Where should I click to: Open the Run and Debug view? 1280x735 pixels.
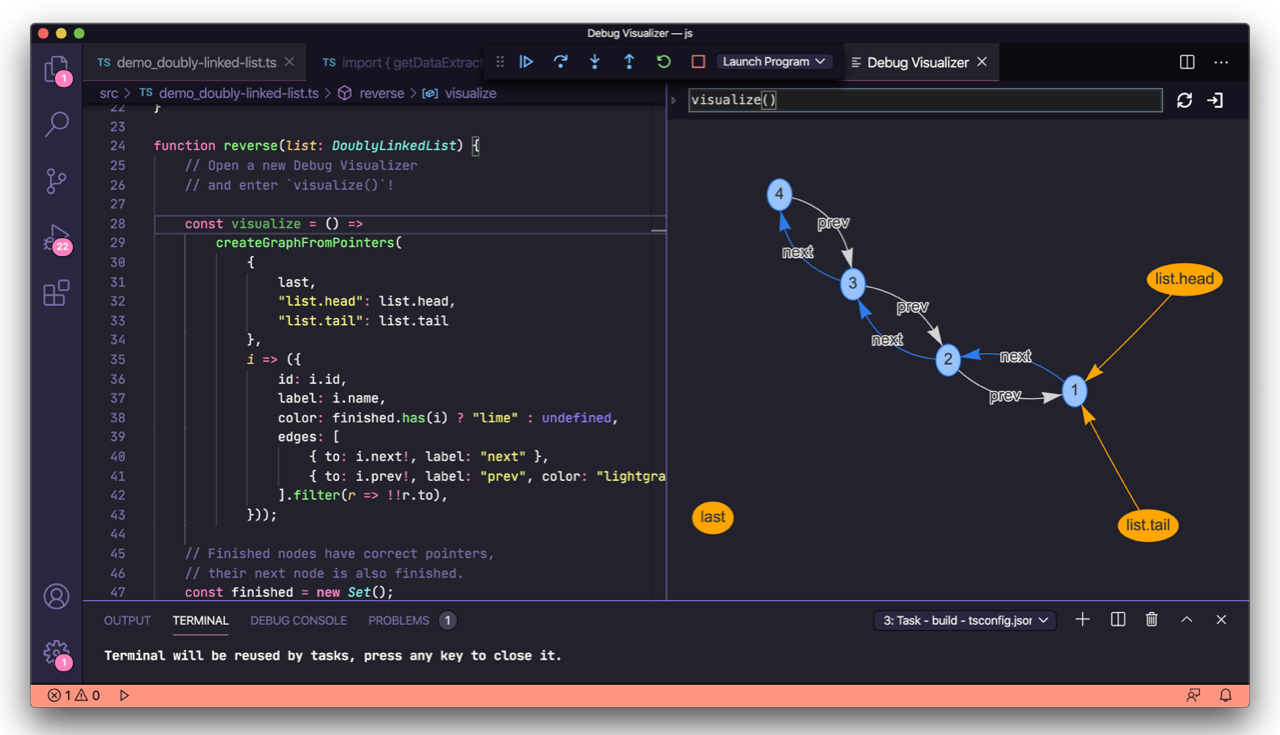click(56, 238)
